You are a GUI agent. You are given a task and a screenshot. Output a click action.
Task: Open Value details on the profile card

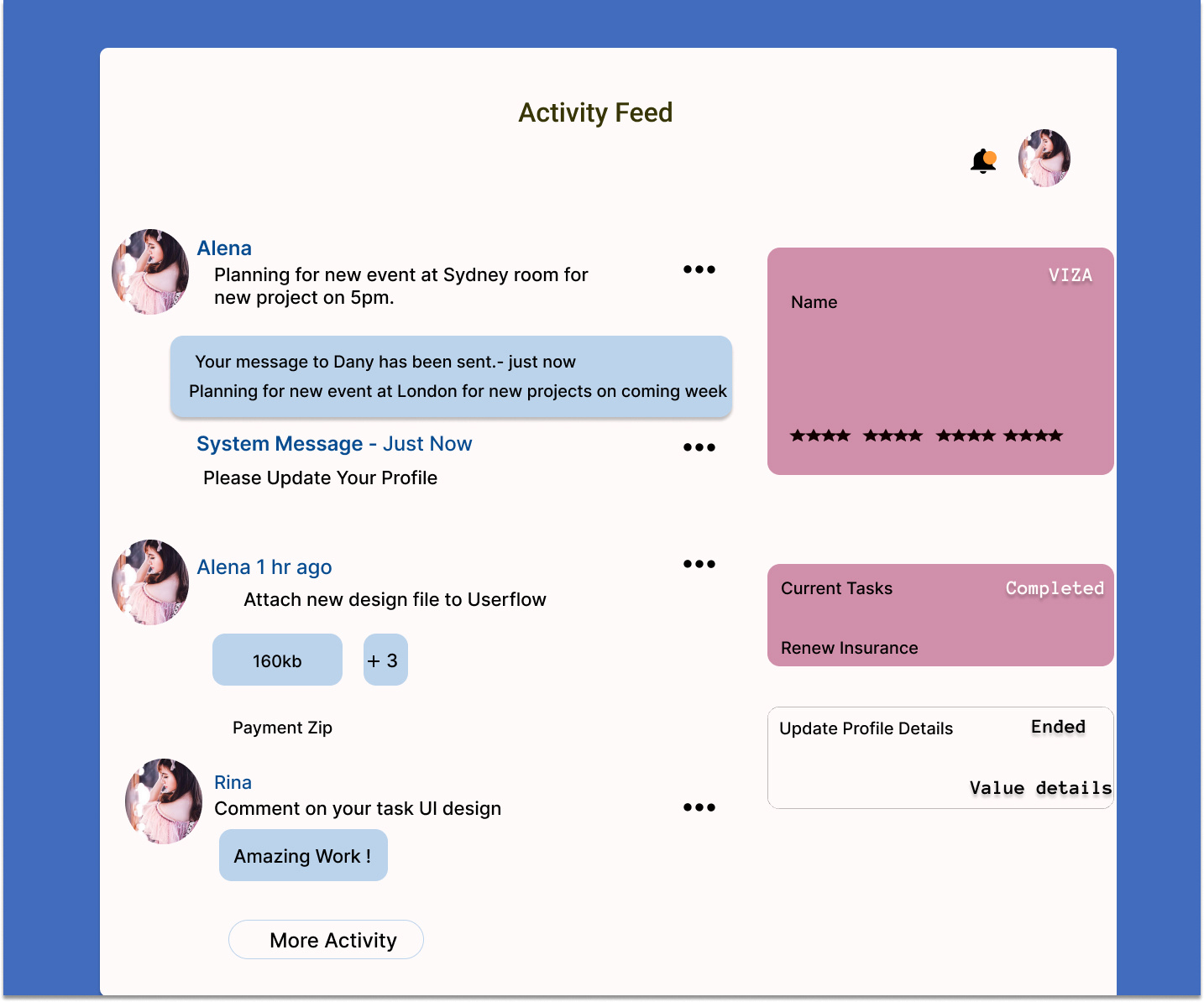1039,788
